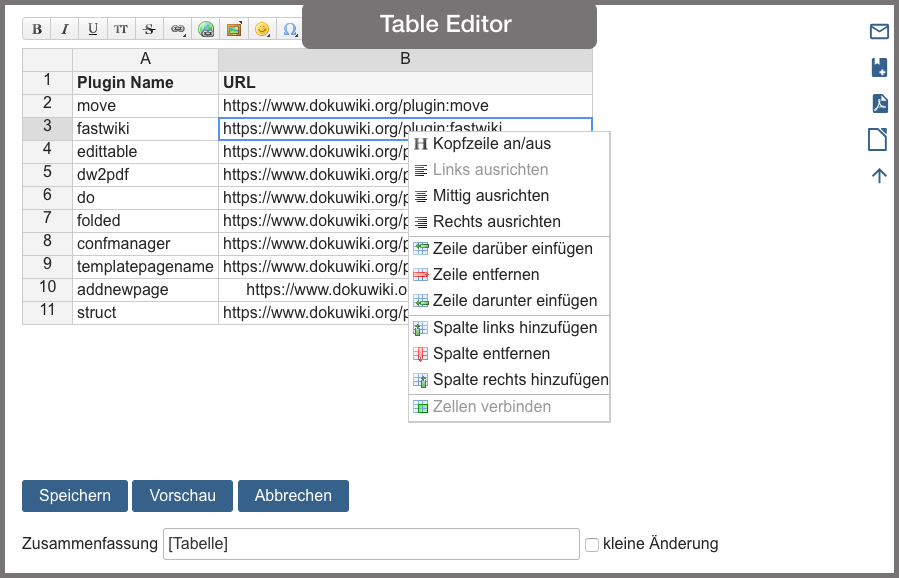This screenshot has width=899, height=578.
Task: Click add-to-book icon in sidebar
Action: point(879,67)
